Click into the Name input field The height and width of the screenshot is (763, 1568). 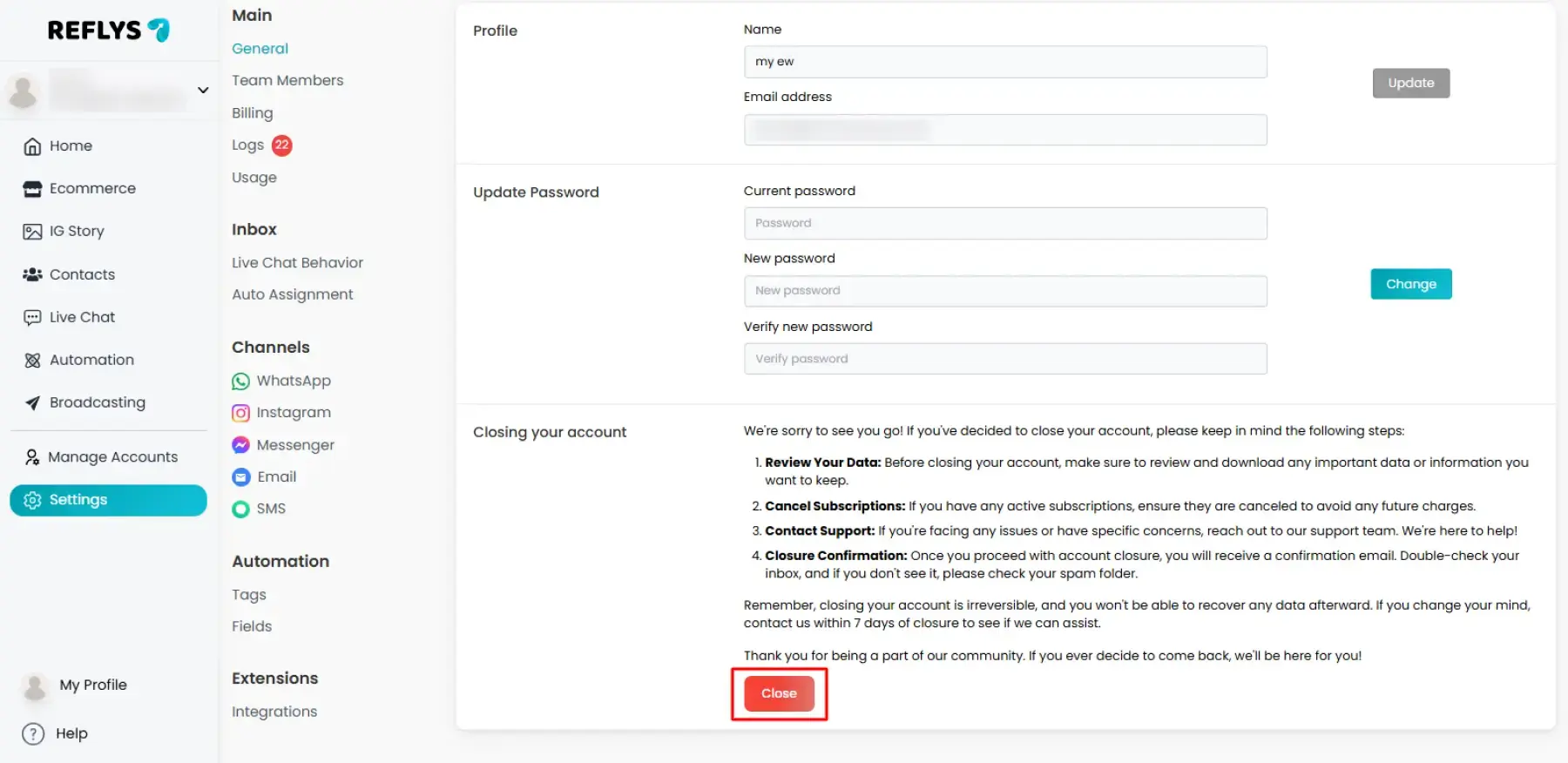click(x=1004, y=62)
